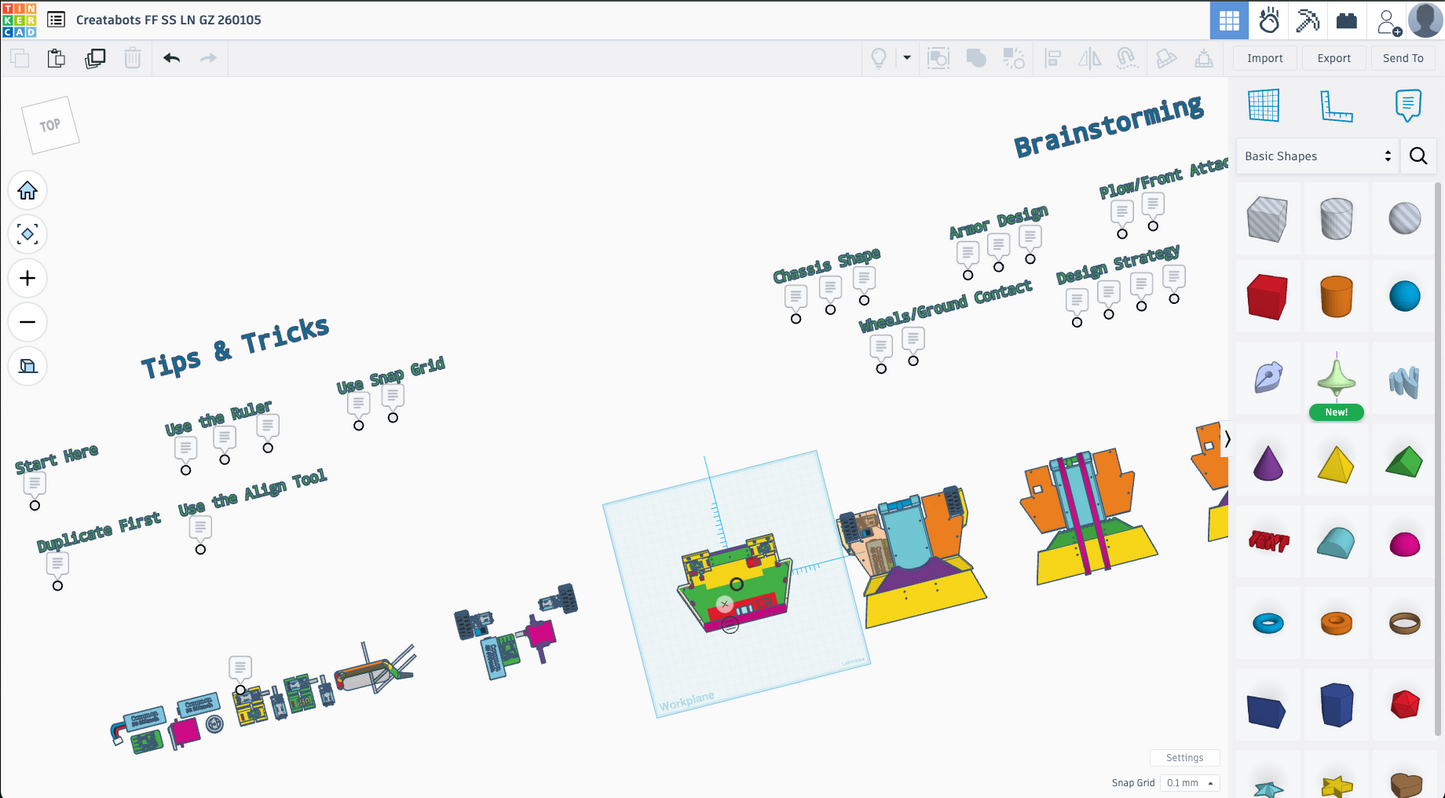Screen dimensions: 1445x798
Task: Click the Import button
Action: tap(1265, 58)
